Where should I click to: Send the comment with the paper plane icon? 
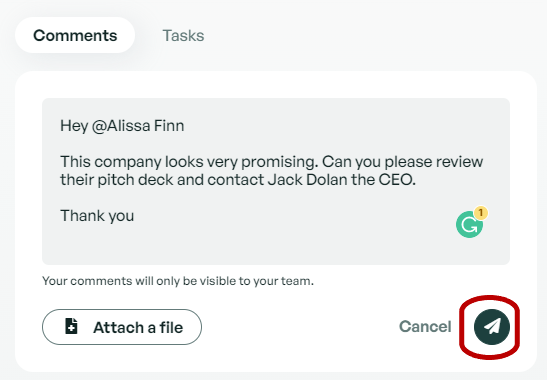492,327
